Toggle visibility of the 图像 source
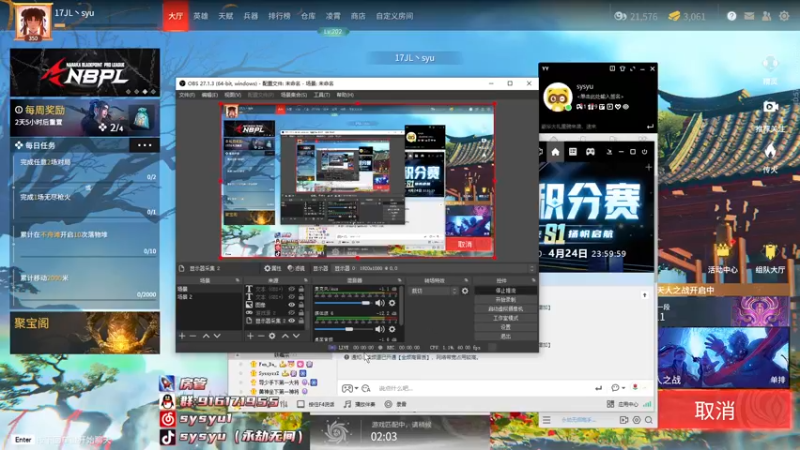The width and height of the screenshot is (800, 450). pos(291,305)
